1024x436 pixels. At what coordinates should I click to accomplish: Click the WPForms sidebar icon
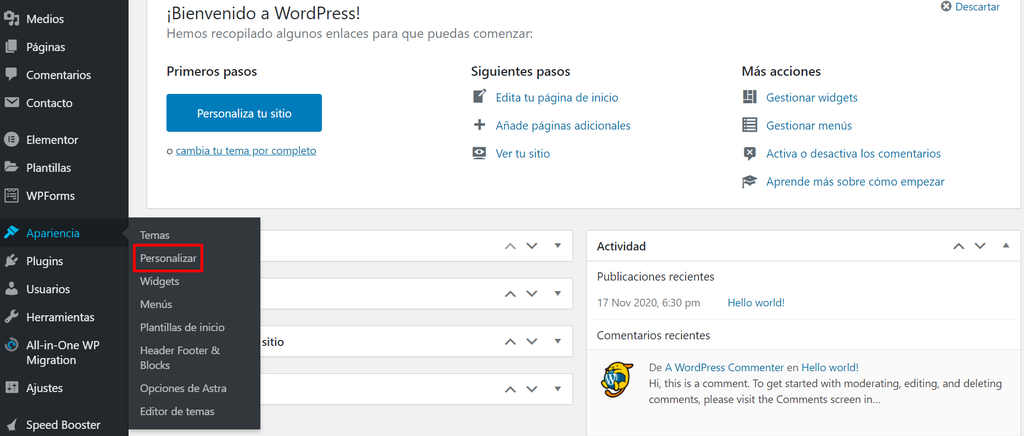click(11, 196)
